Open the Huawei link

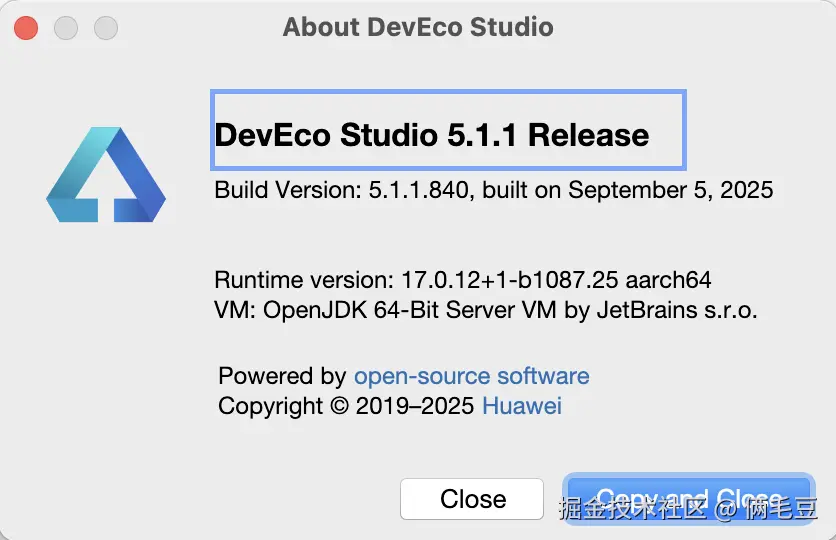pos(522,406)
